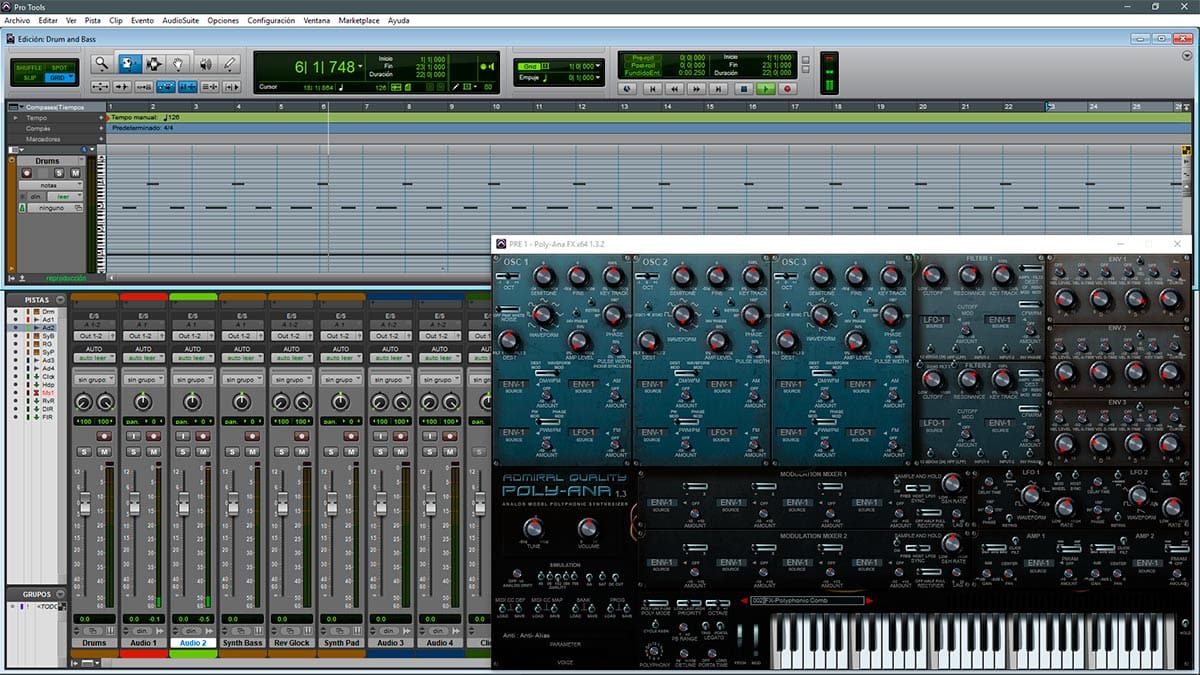
Task: Click the FX-Polyphonic Comb preset field
Action: tap(806, 601)
